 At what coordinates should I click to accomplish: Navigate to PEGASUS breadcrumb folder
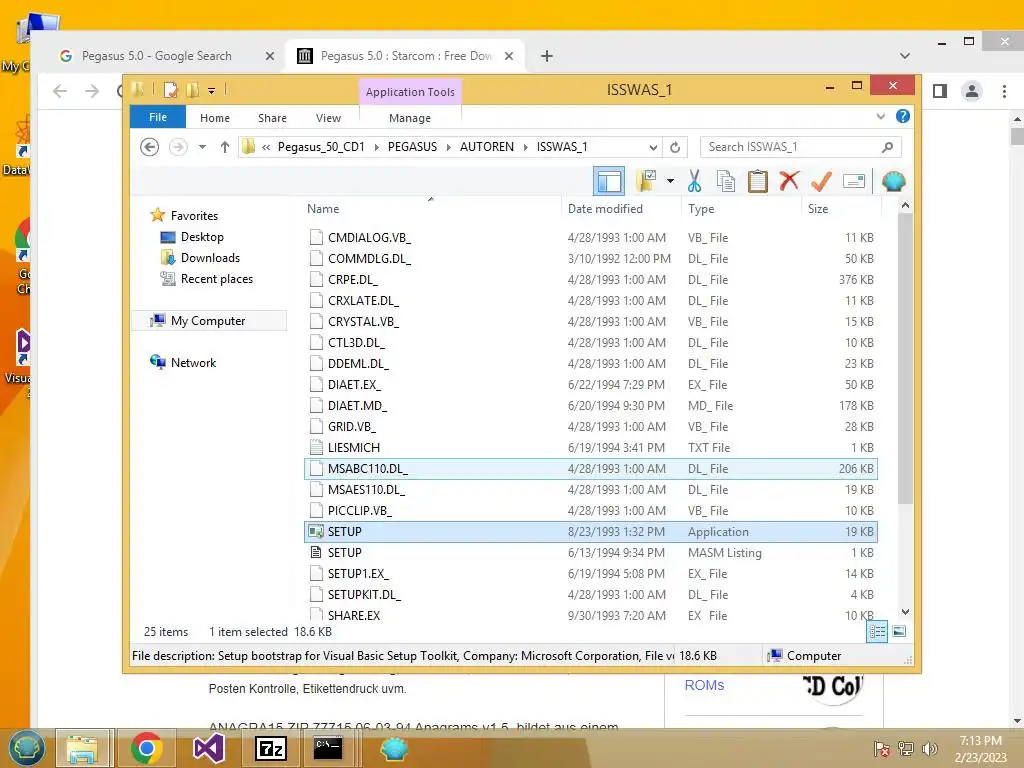[x=412, y=147]
